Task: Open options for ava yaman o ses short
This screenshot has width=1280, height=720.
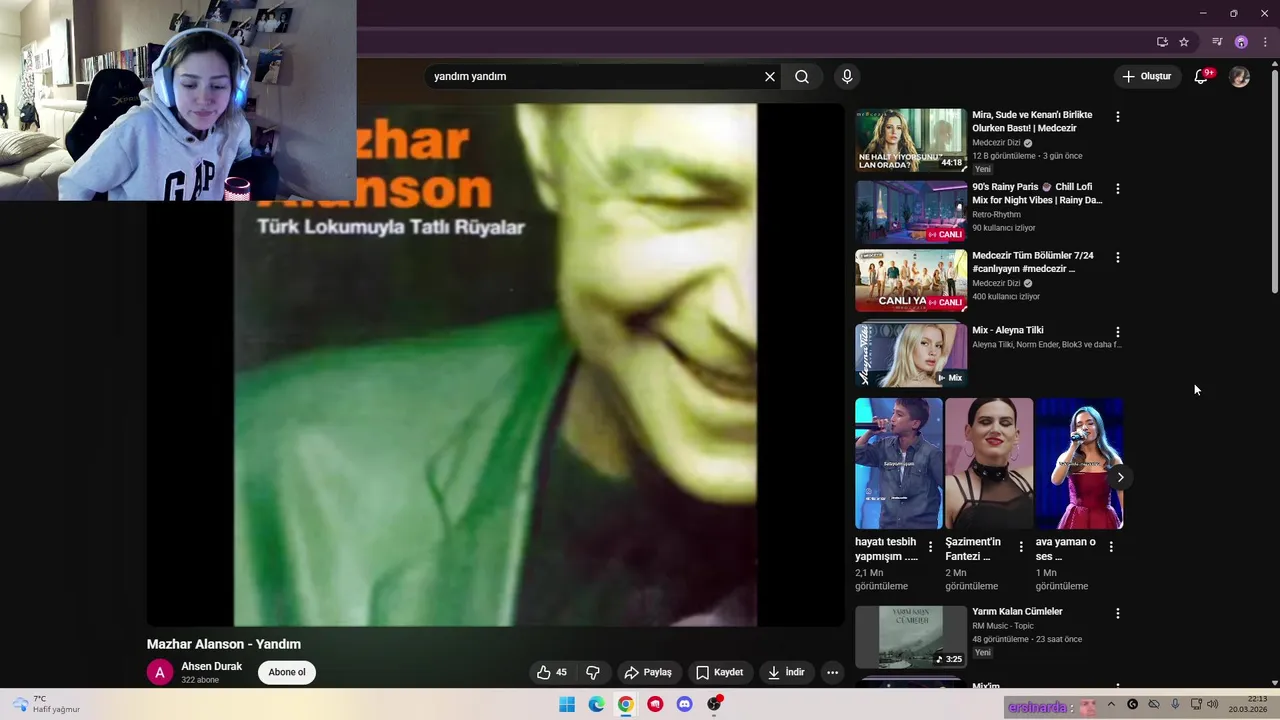Action: point(1111,547)
